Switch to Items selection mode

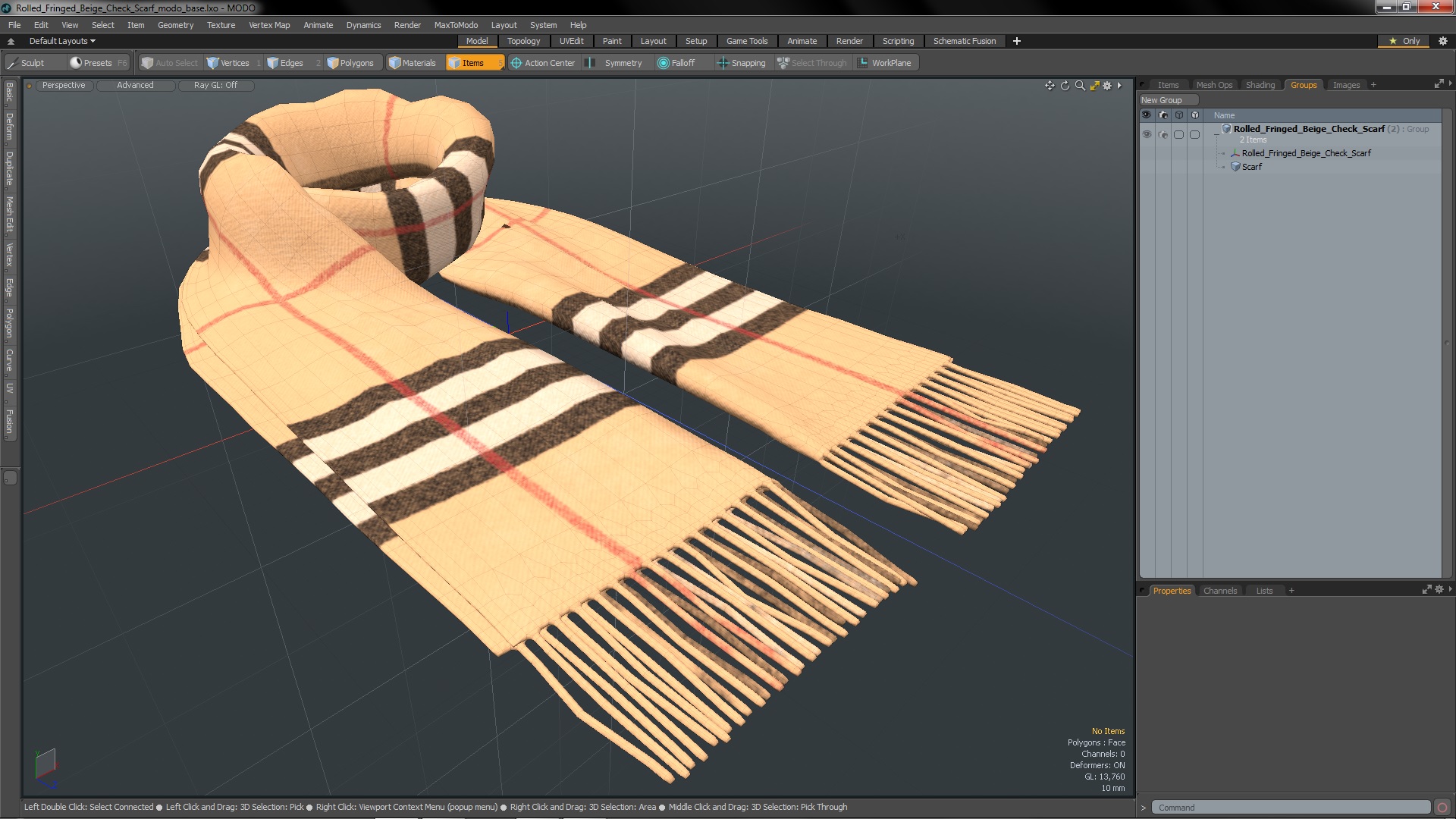(474, 63)
